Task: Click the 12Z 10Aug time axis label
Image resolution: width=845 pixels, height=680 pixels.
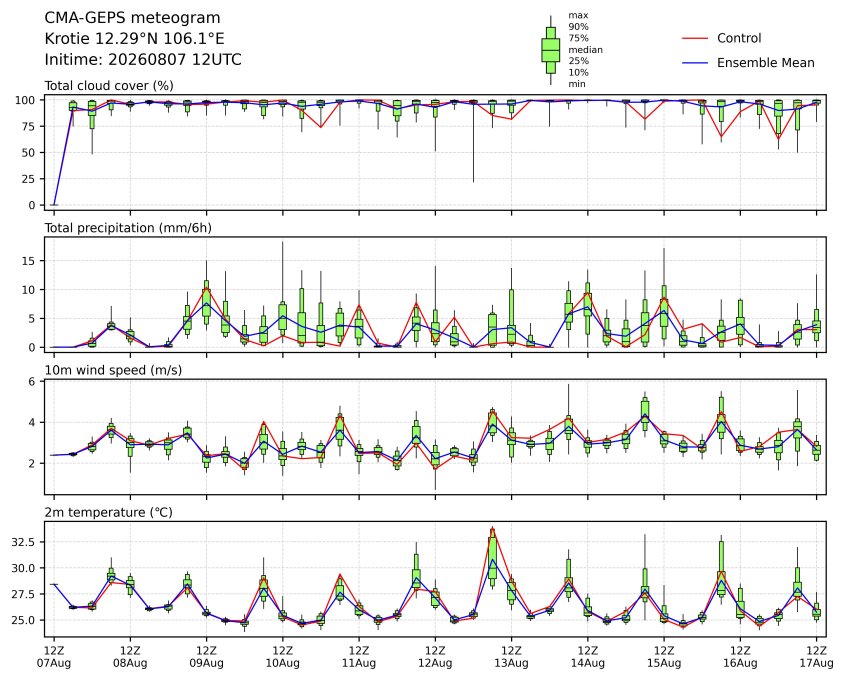Action: point(282,657)
